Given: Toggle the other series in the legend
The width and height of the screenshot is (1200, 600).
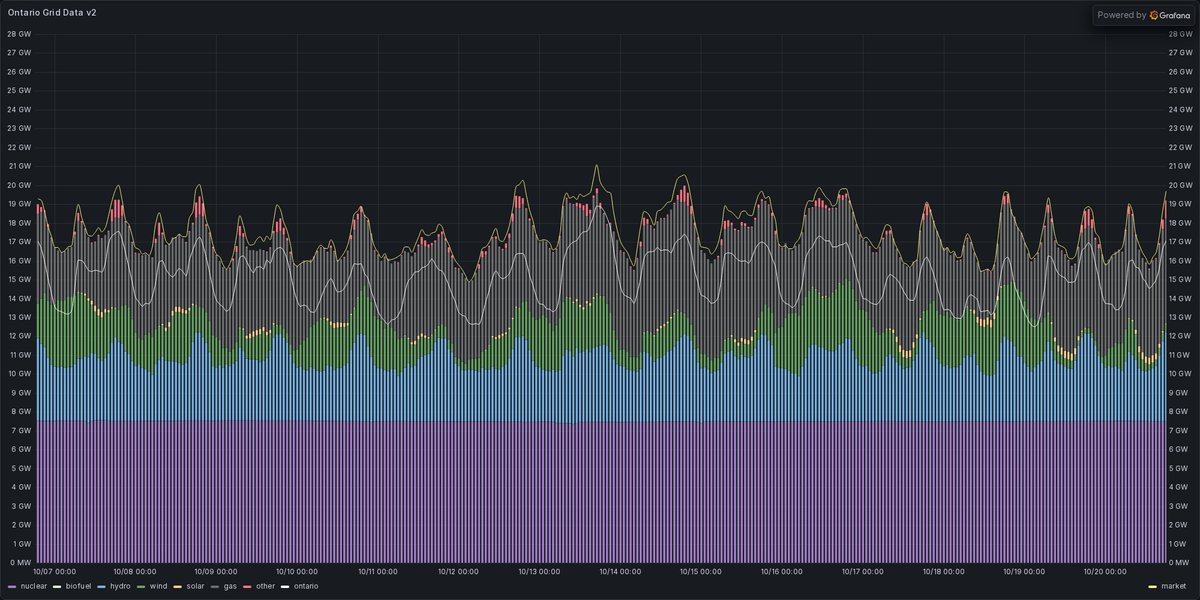Looking at the screenshot, I should click(x=265, y=586).
